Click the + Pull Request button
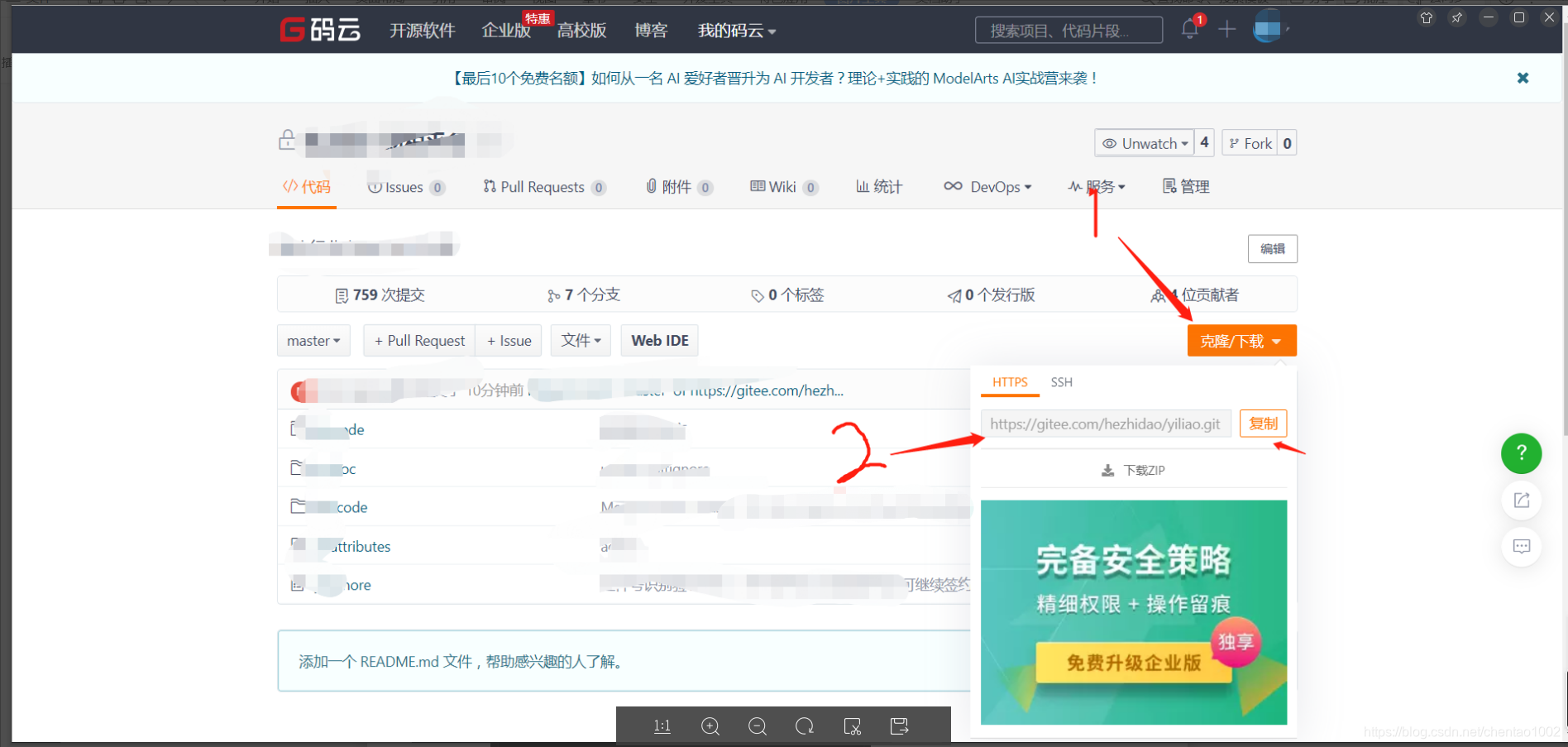The height and width of the screenshot is (747, 1568). pyautogui.click(x=419, y=341)
